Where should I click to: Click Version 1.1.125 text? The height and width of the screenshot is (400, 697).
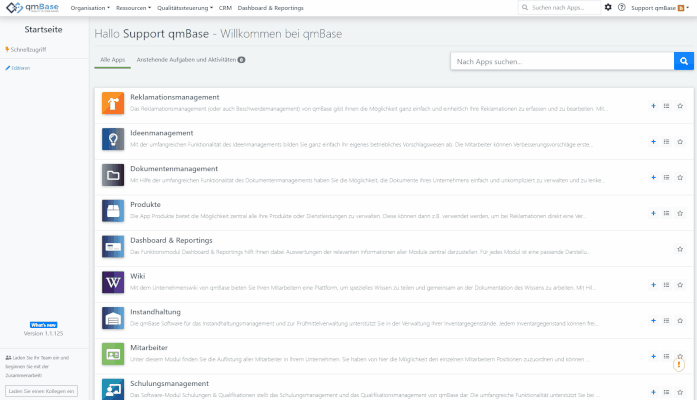(44, 333)
